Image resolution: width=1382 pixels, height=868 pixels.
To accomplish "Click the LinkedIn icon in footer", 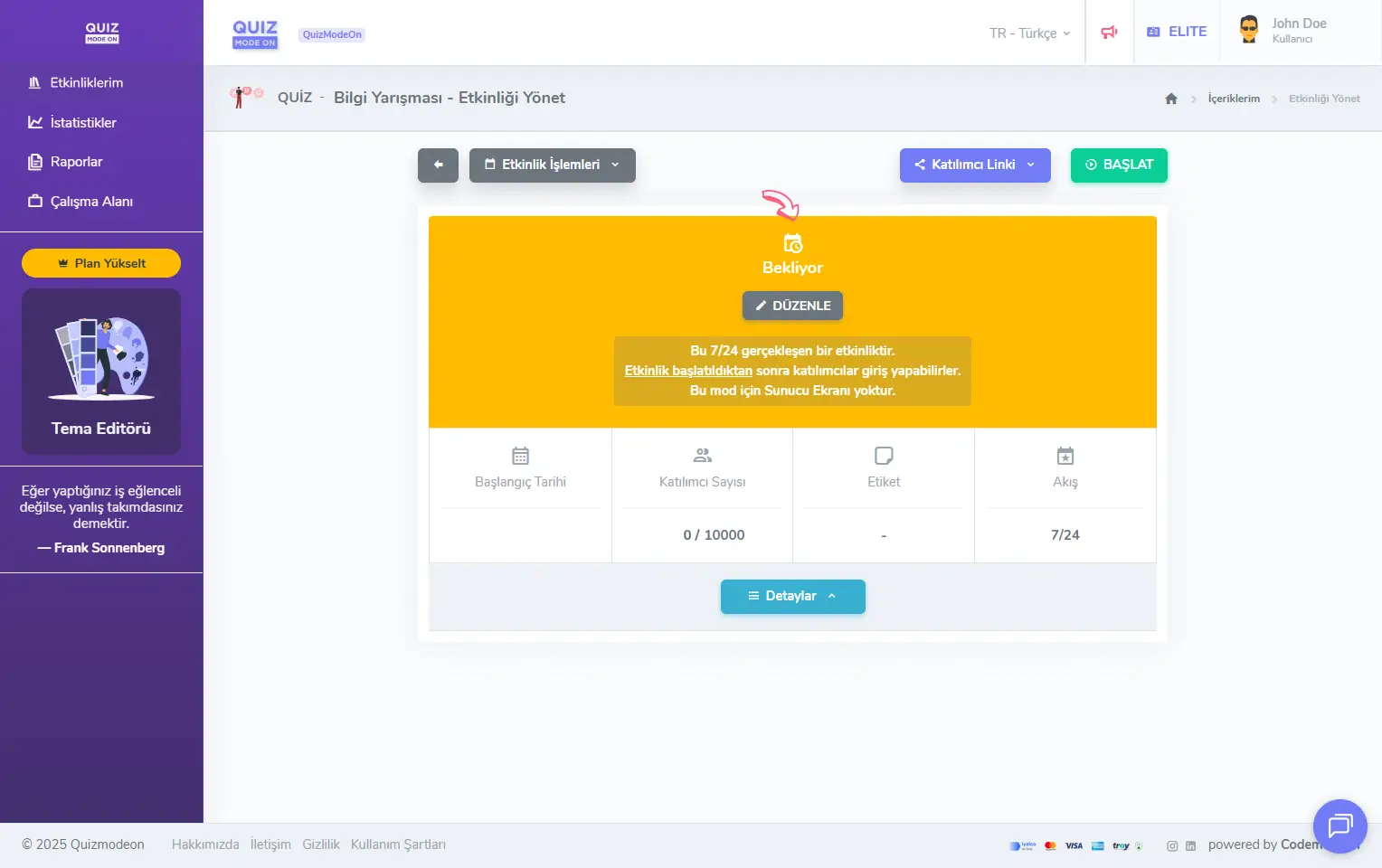I will (x=1190, y=846).
